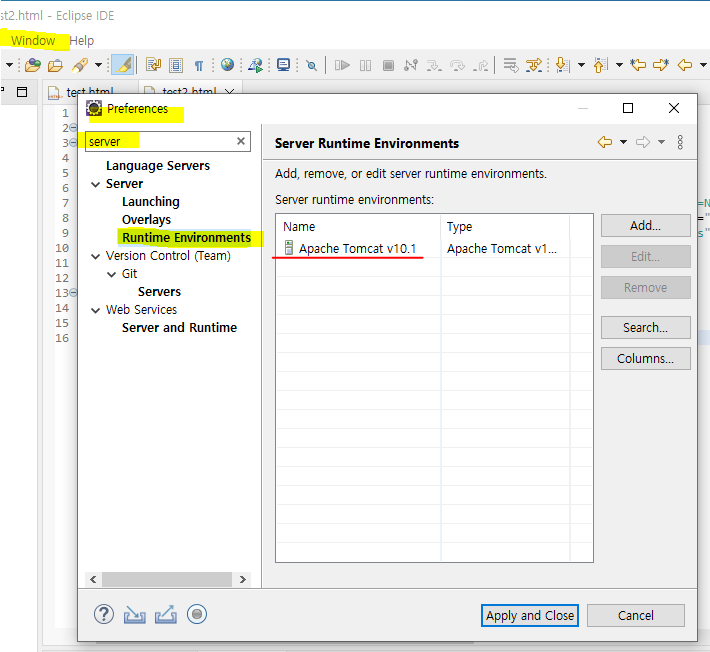710x652 pixels.
Task: Click the Previous Annotation up-arrow icon
Action: 600,65
